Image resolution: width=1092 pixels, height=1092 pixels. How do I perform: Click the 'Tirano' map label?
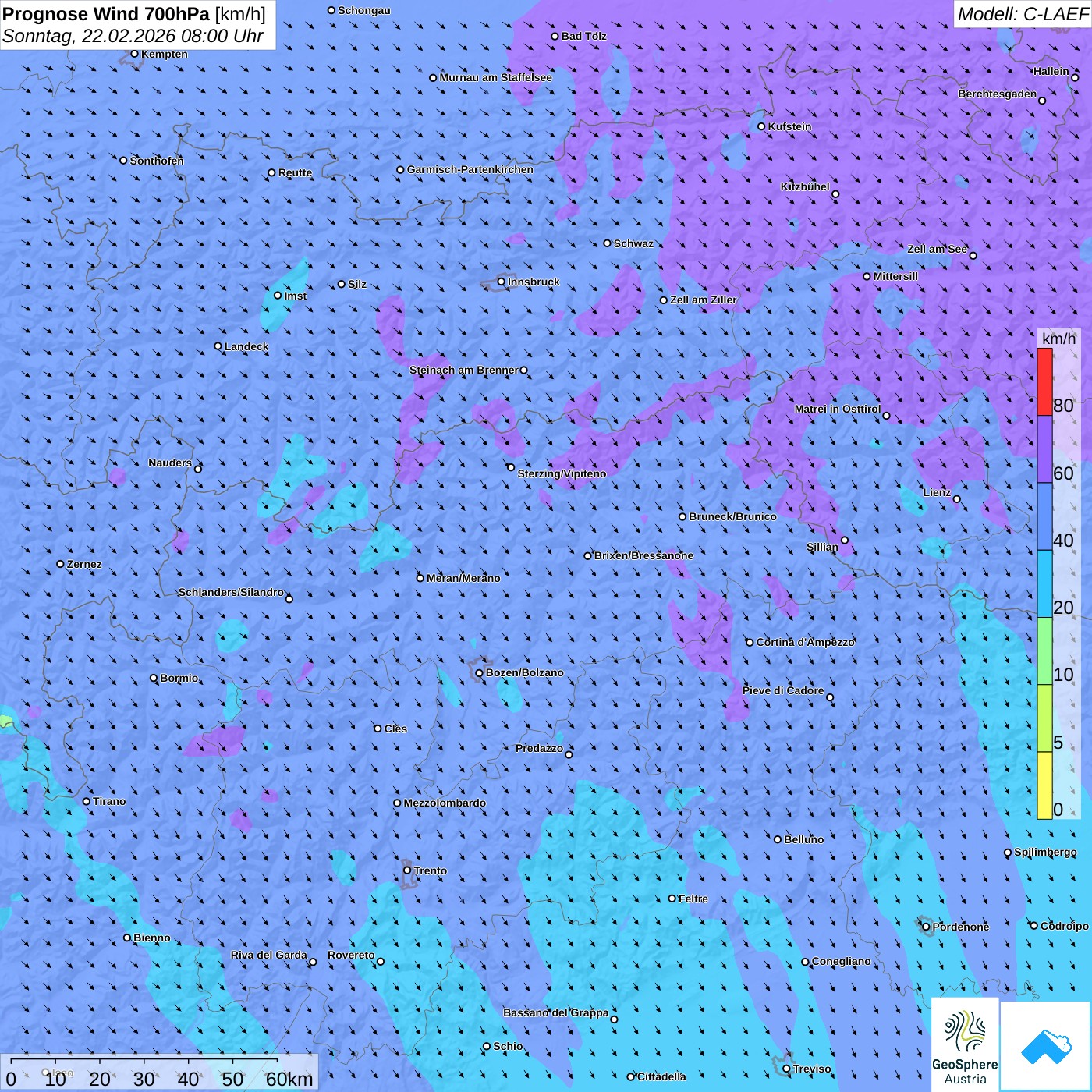click(x=109, y=801)
